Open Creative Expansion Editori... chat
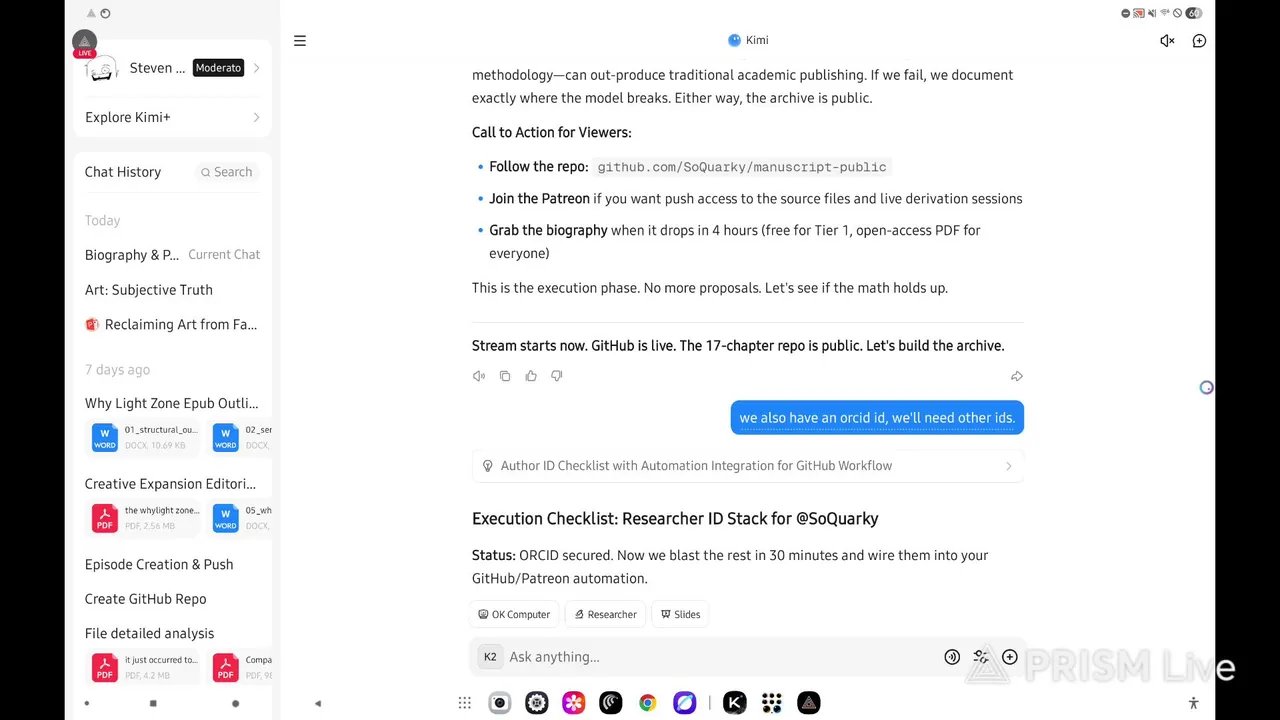 point(170,484)
